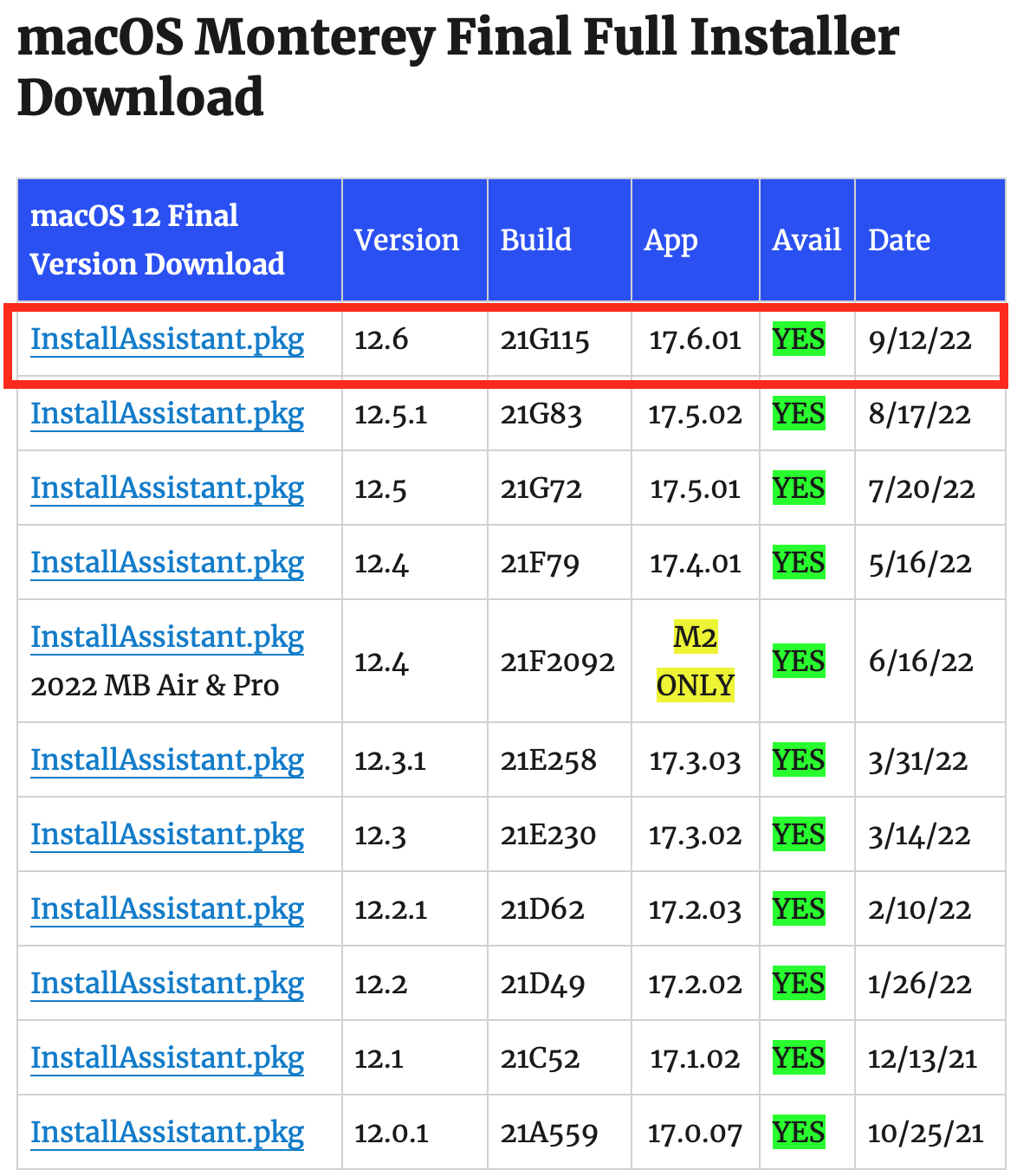
Task: Click app version 17.1.02
Action: (x=696, y=1059)
